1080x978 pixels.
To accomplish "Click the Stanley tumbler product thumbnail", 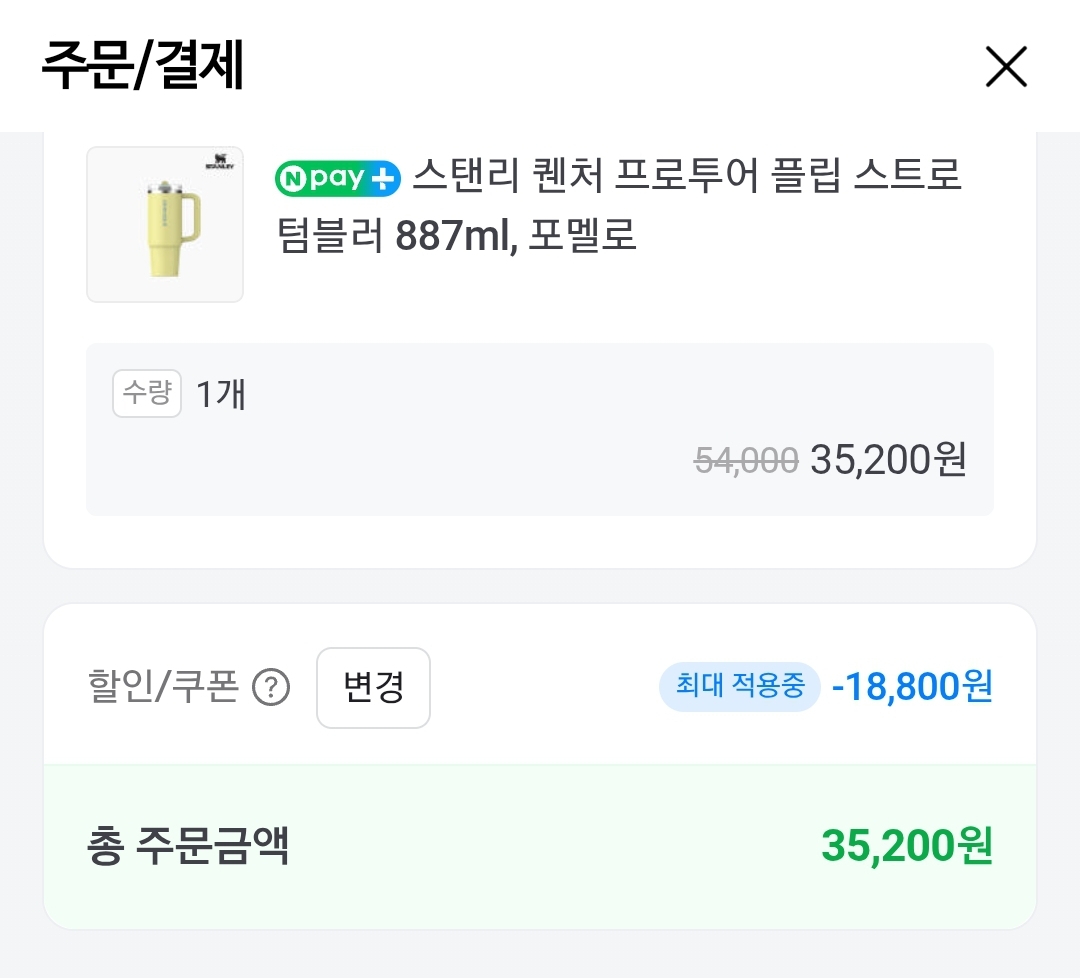I will pos(165,225).
